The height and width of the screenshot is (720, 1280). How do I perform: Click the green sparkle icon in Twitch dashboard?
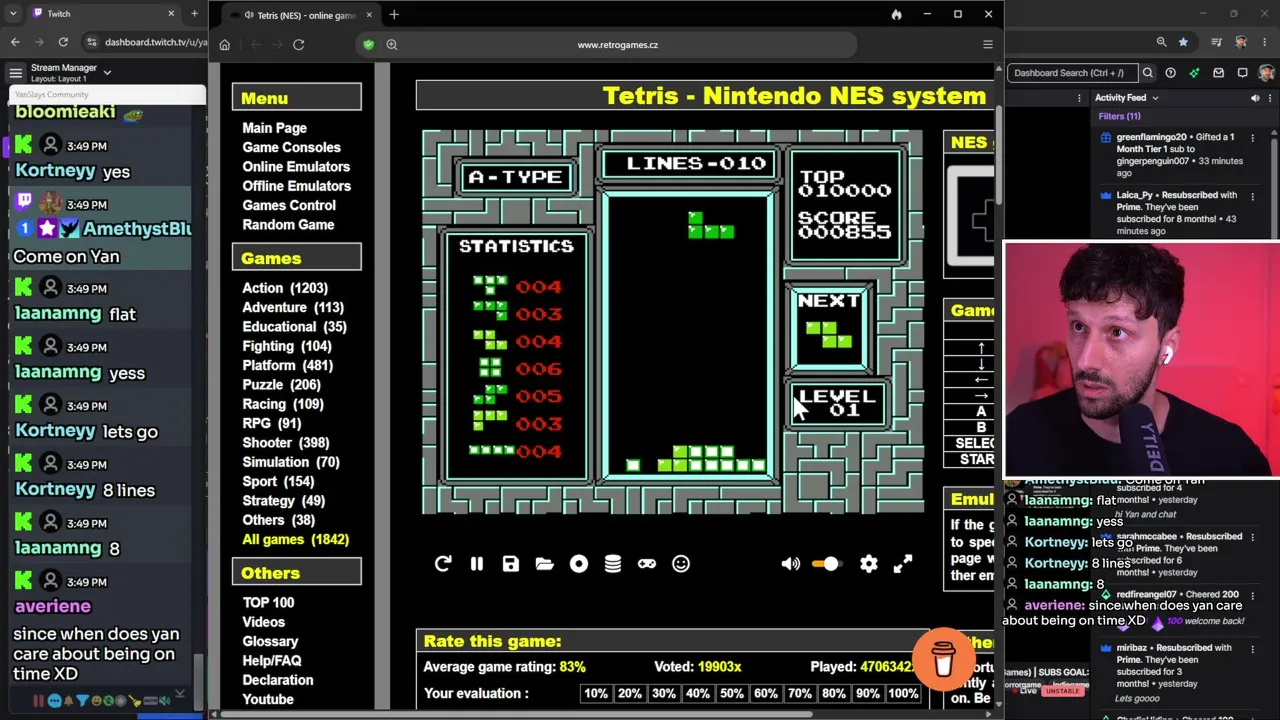coord(1194,73)
